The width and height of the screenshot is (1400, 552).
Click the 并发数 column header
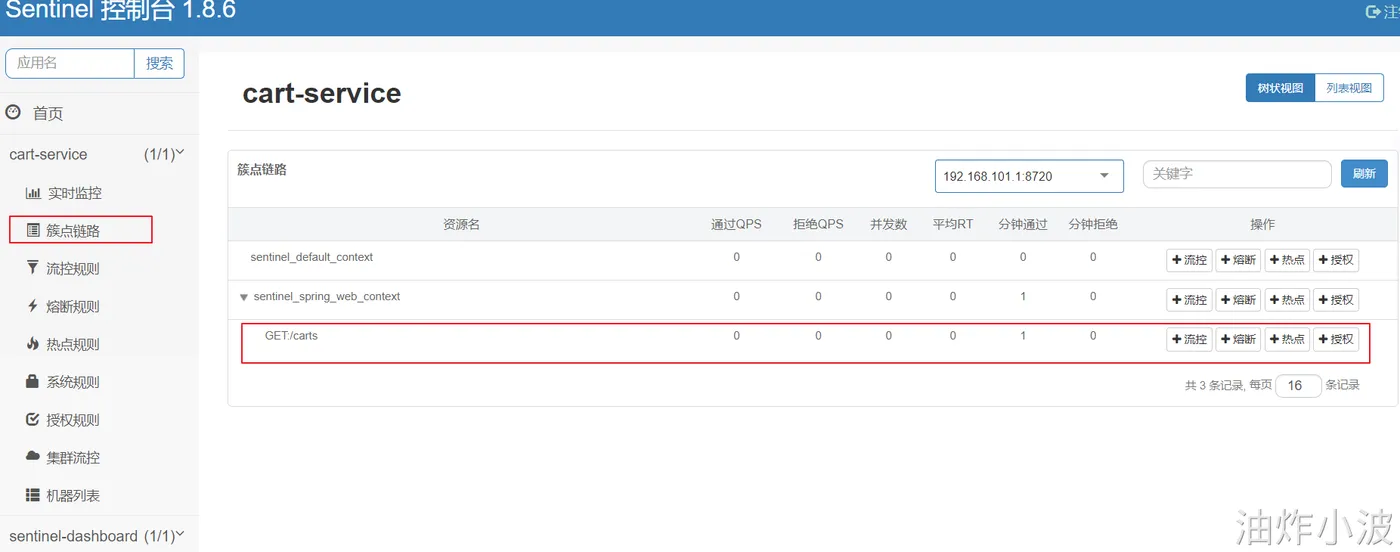point(888,224)
